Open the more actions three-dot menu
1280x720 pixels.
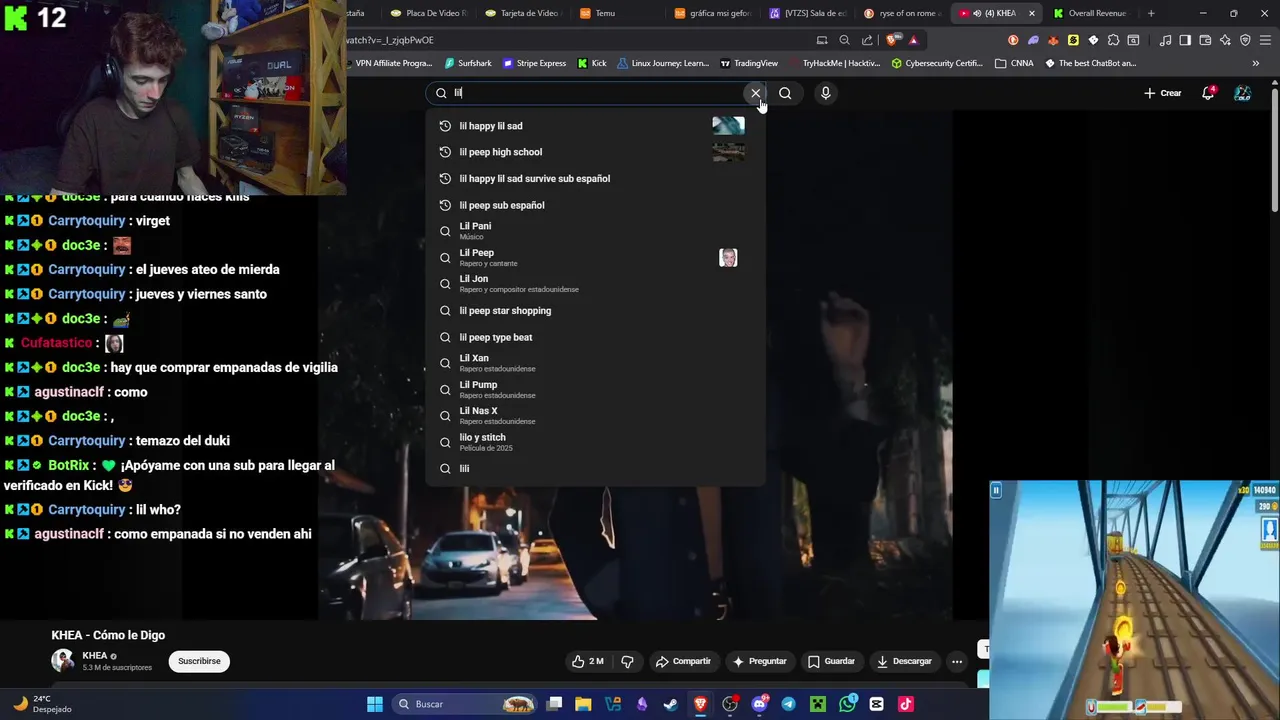coord(957,661)
